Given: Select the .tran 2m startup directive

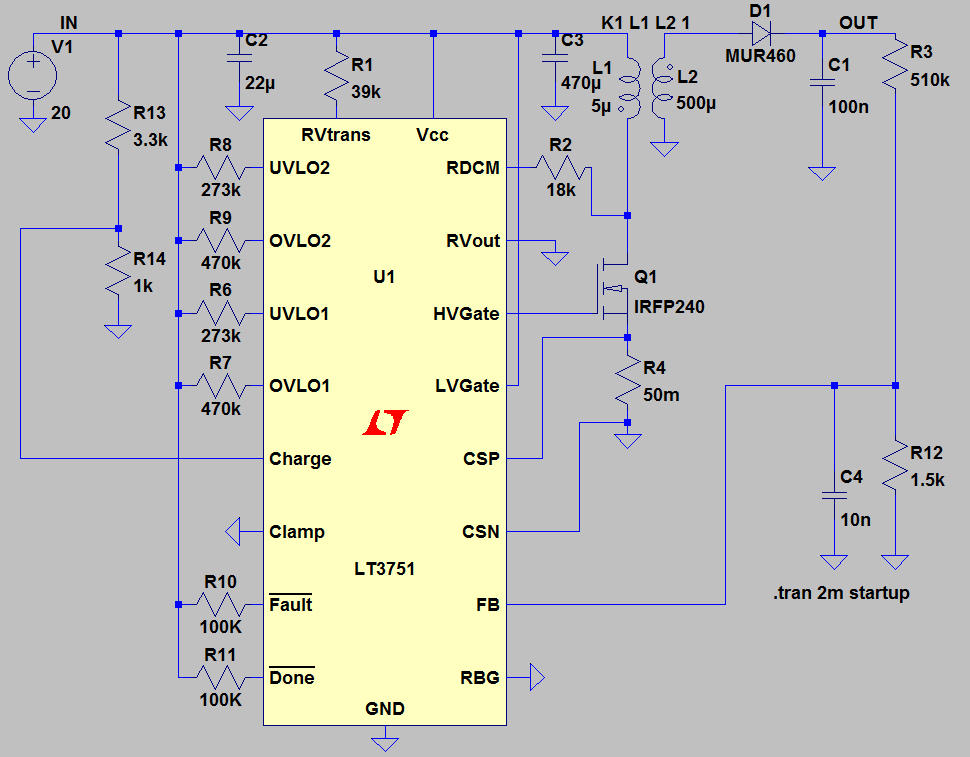Looking at the screenshot, I should click(841, 592).
